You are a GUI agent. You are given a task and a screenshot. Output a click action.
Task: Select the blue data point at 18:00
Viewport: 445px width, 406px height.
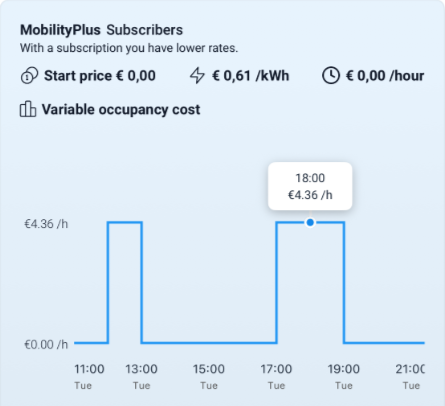coord(310,222)
